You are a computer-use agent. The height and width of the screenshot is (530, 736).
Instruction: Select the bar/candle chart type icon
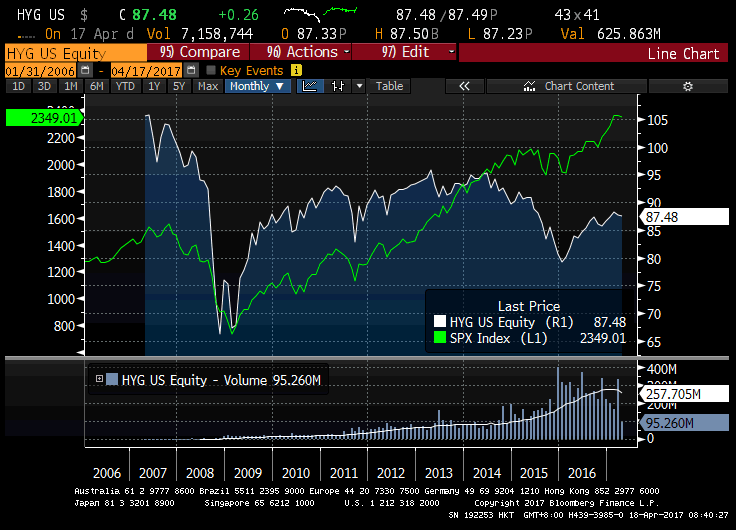point(337,86)
